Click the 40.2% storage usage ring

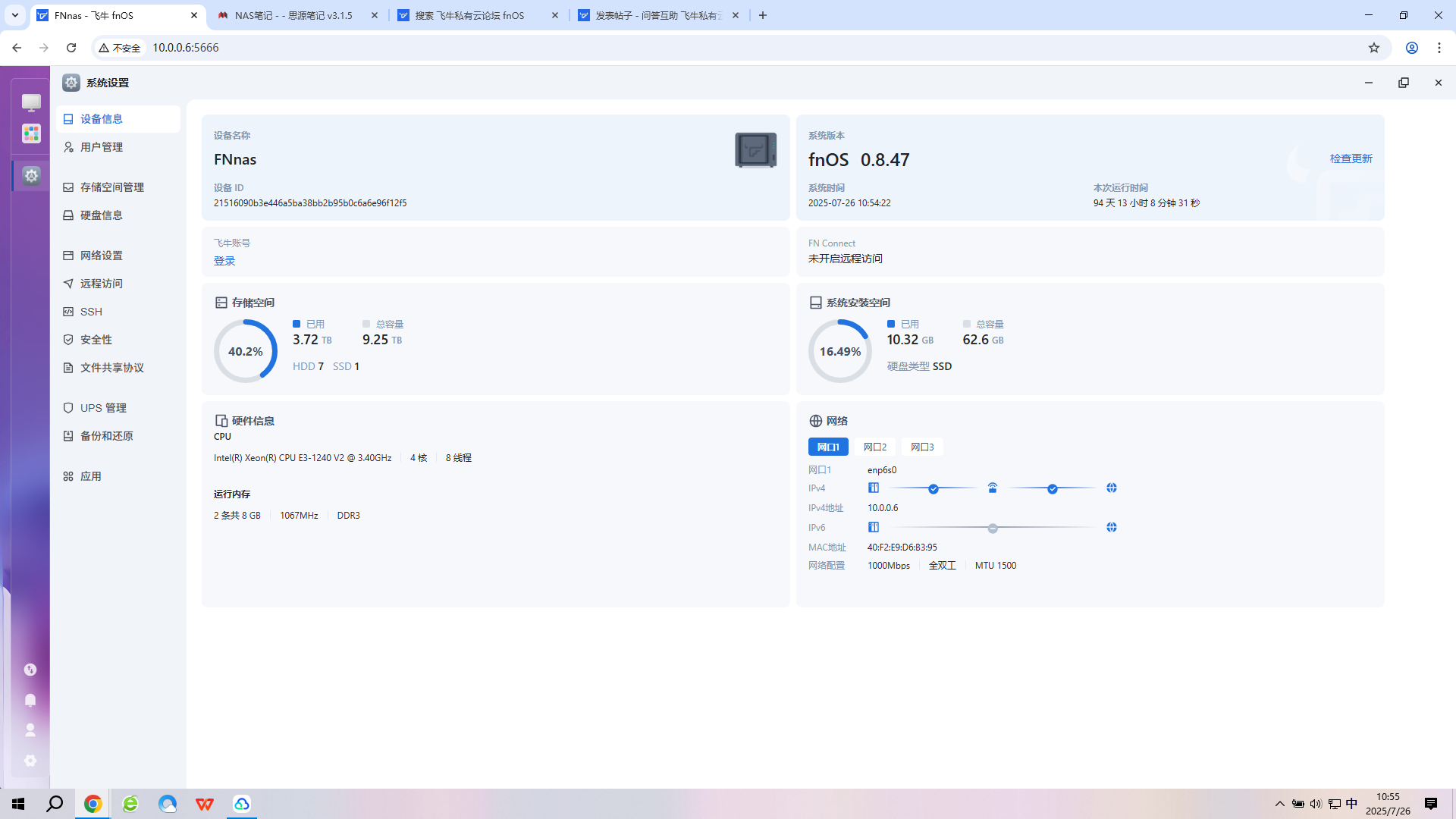(x=245, y=351)
